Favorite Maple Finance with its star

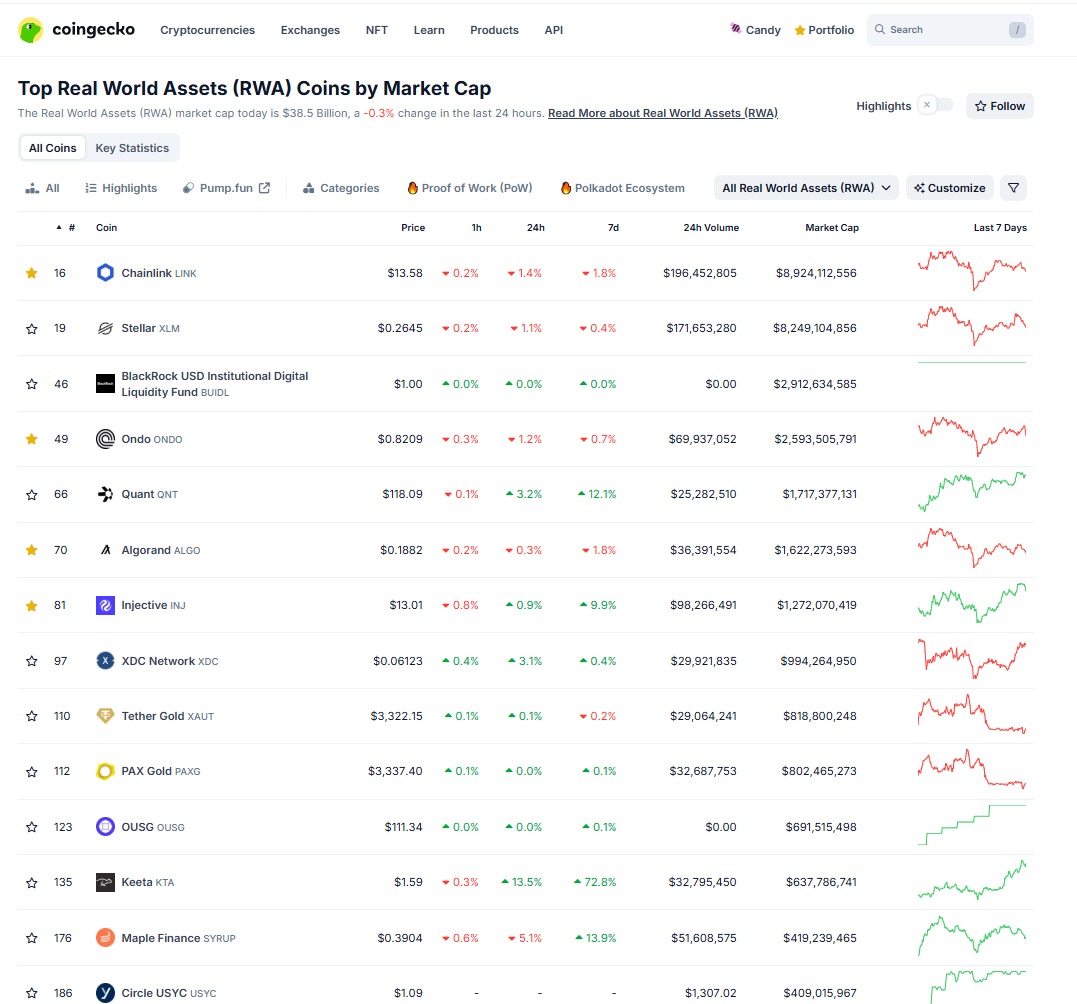coord(32,937)
